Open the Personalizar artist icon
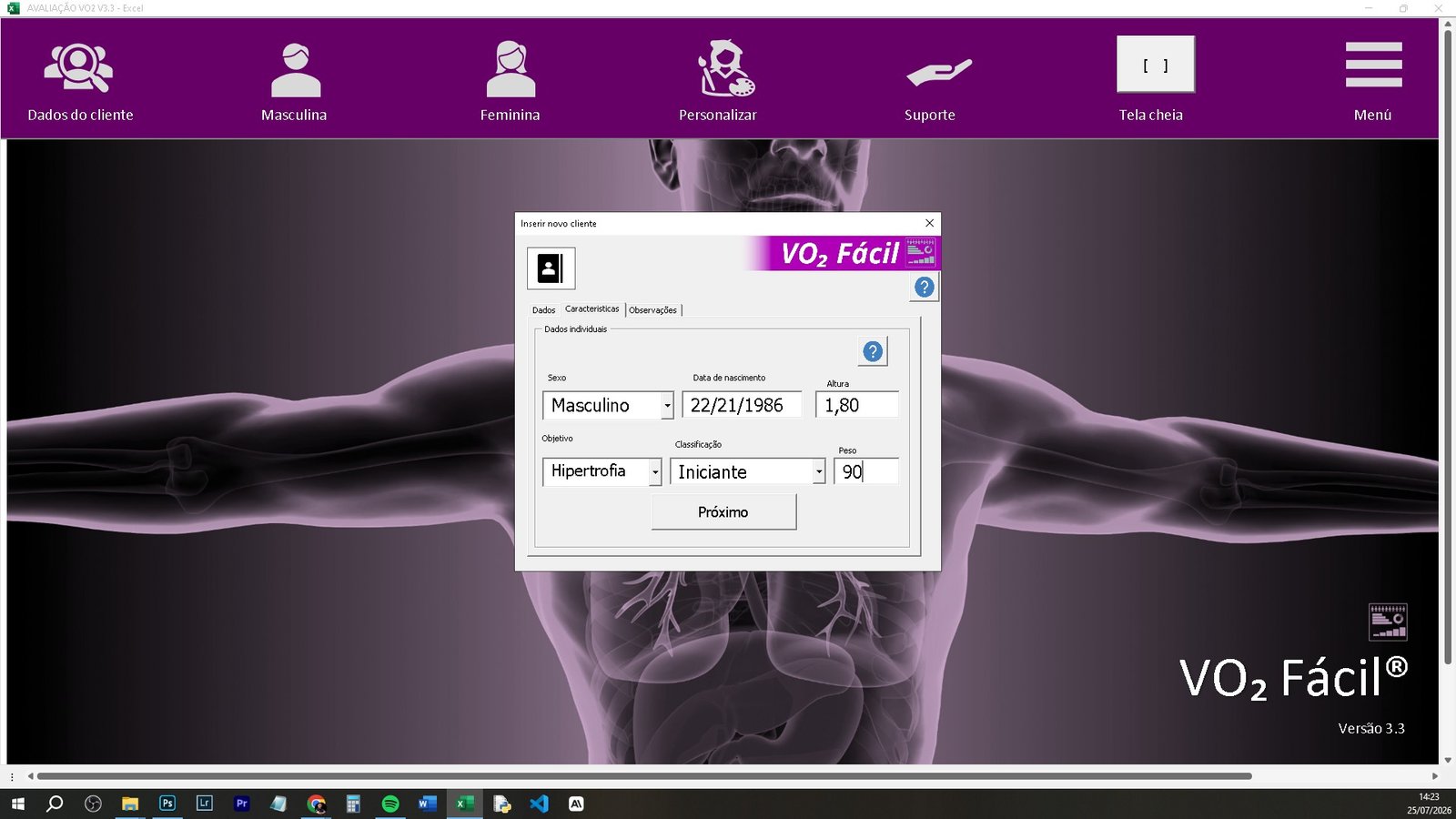Image resolution: width=1456 pixels, height=819 pixels. [x=725, y=68]
